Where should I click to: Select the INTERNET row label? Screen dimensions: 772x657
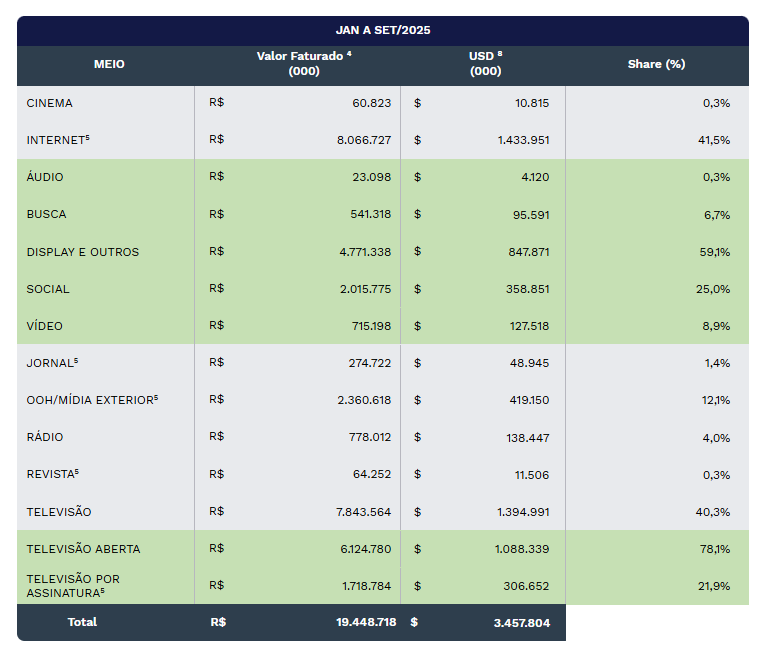point(58,140)
